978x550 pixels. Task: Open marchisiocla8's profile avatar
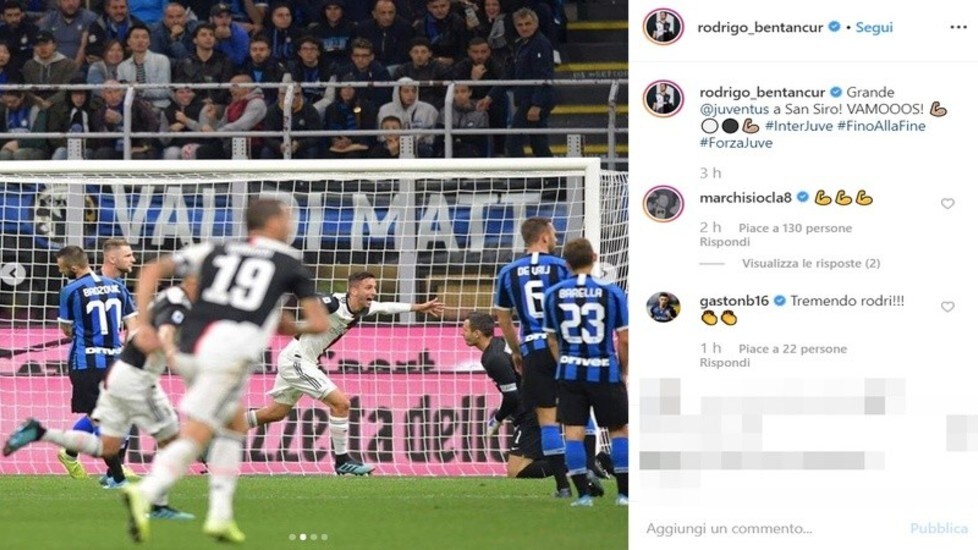663,204
